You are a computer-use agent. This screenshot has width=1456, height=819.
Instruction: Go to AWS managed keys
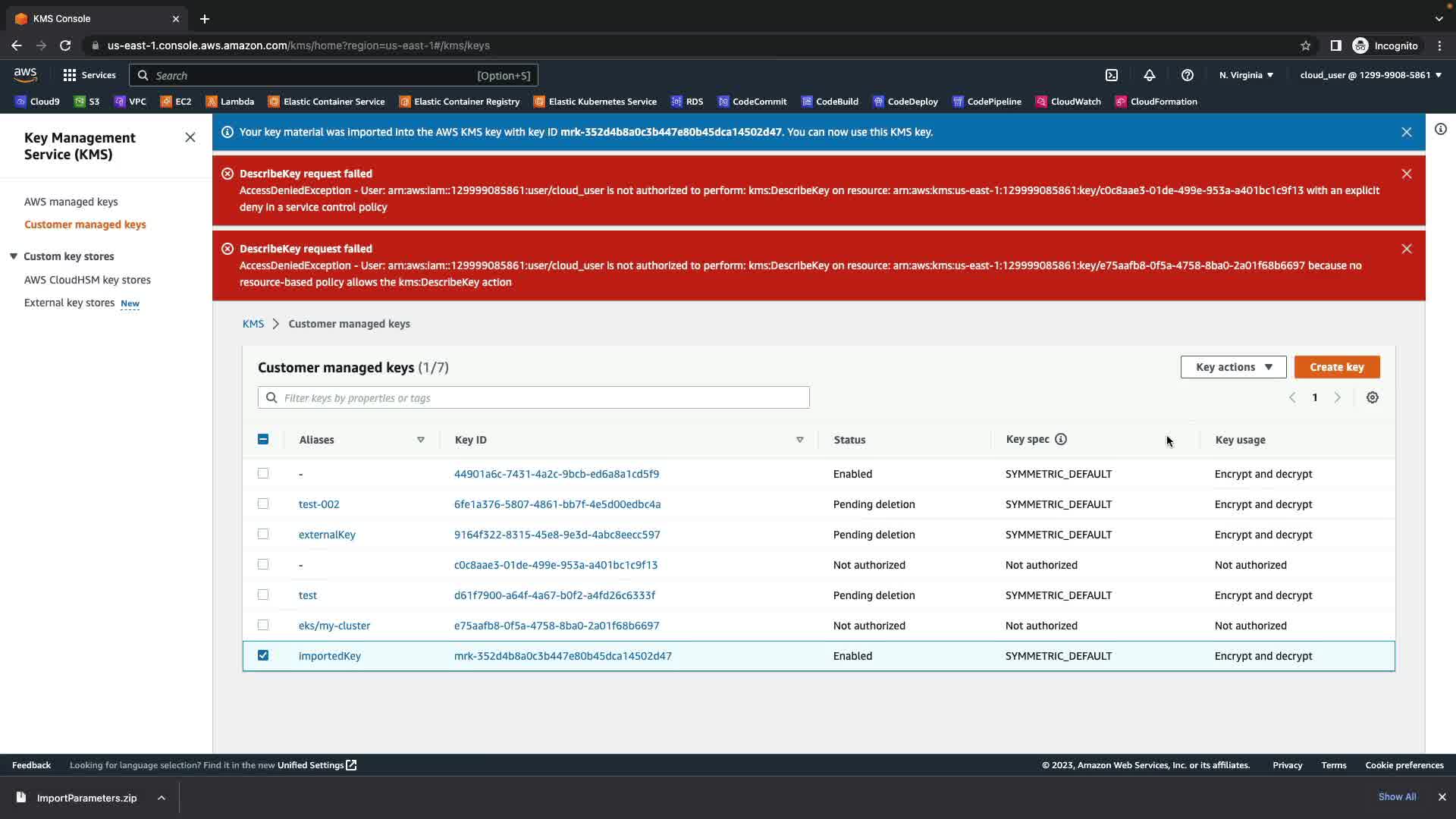(71, 202)
